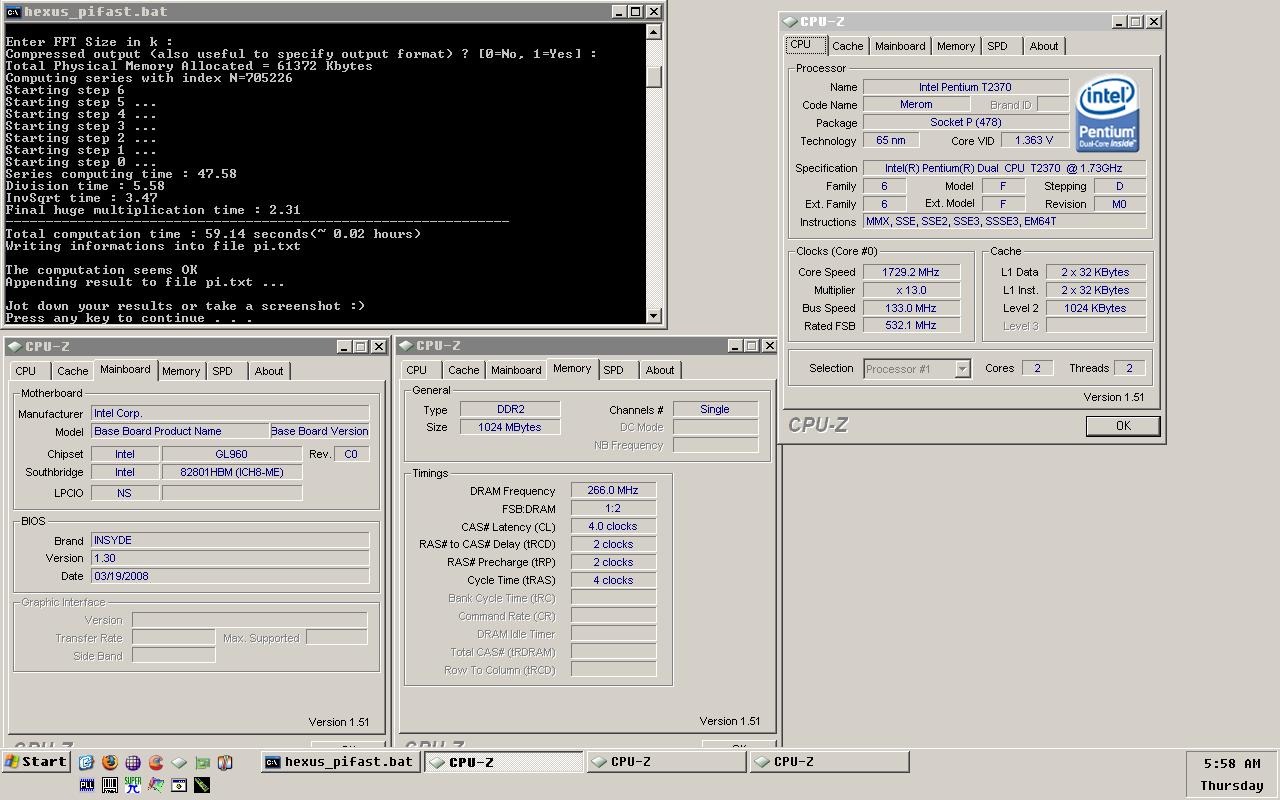Click the pressed CPU-Z taskbar button
This screenshot has width=1280, height=800.
click(504, 762)
